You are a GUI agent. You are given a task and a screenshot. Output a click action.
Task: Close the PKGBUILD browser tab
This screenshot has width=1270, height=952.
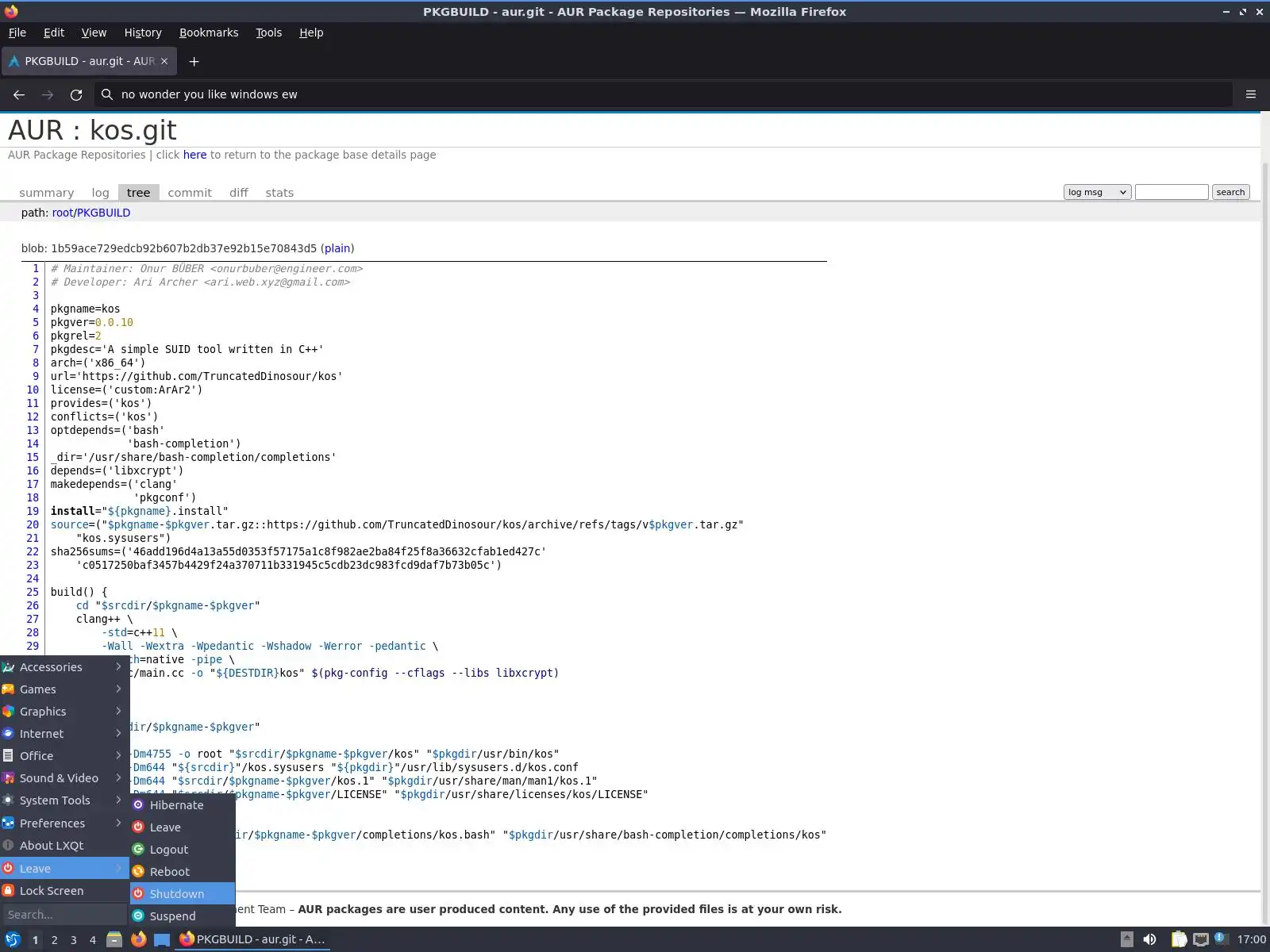(x=164, y=61)
